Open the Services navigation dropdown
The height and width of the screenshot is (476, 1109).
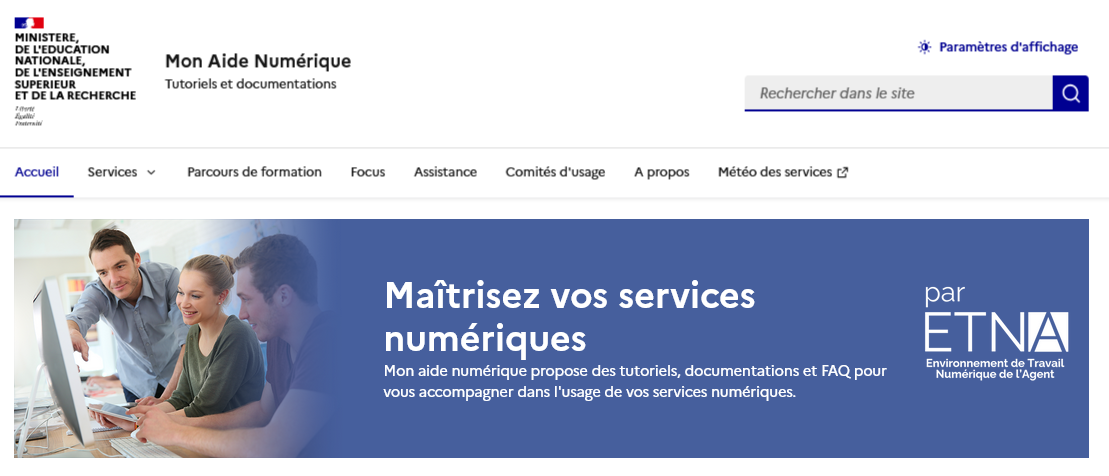tap(113, 172)
